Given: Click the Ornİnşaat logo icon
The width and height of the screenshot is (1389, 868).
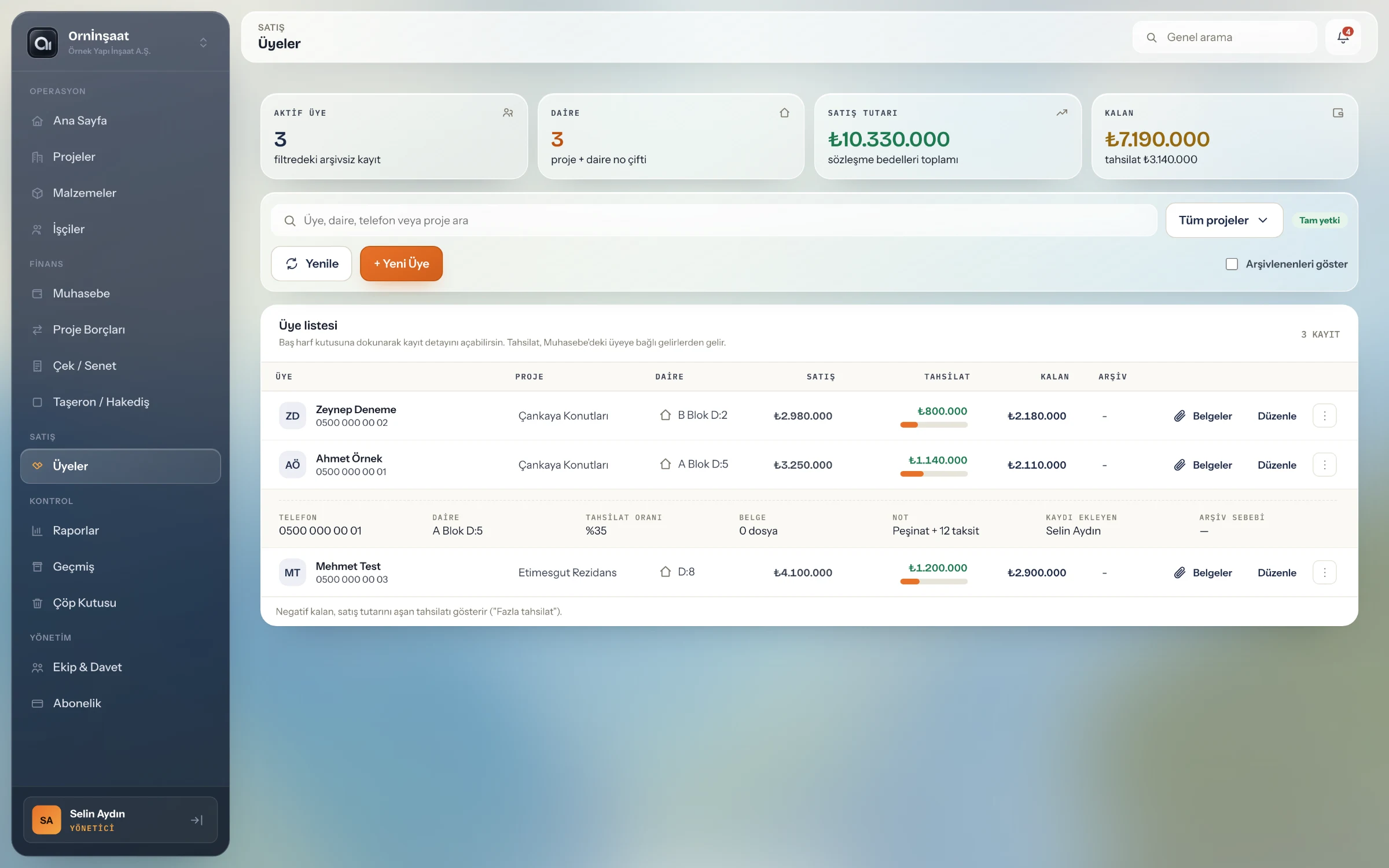Looking at the screenshot, I should [x=43, y=43].
